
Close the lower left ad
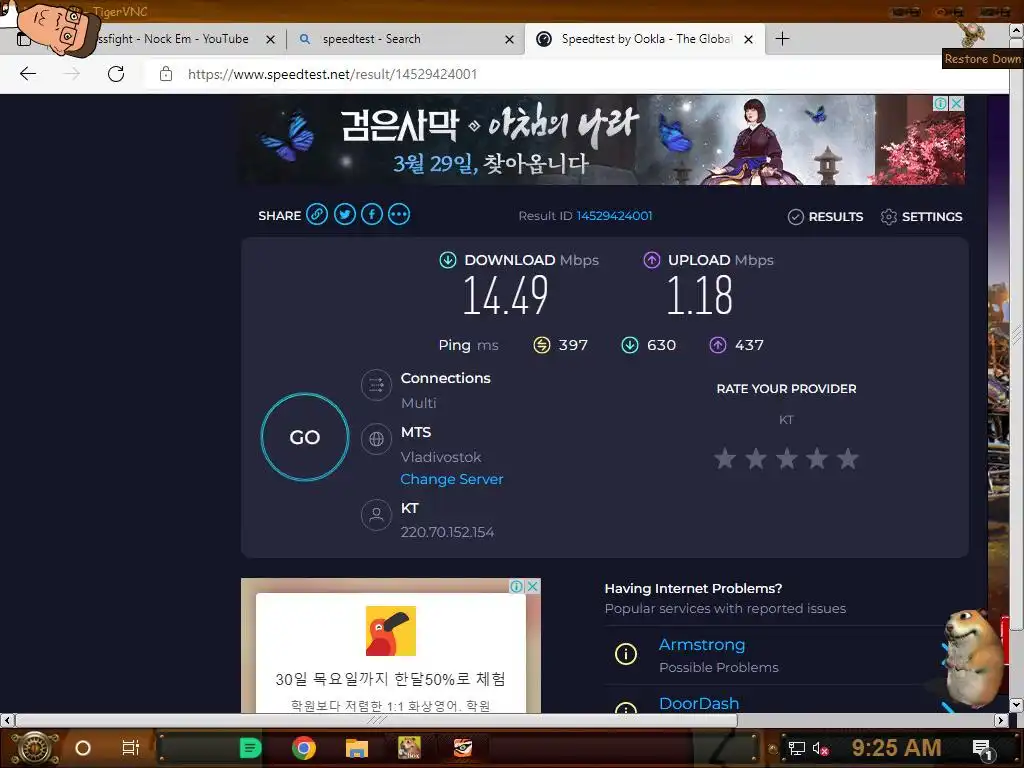click(533, 586)
